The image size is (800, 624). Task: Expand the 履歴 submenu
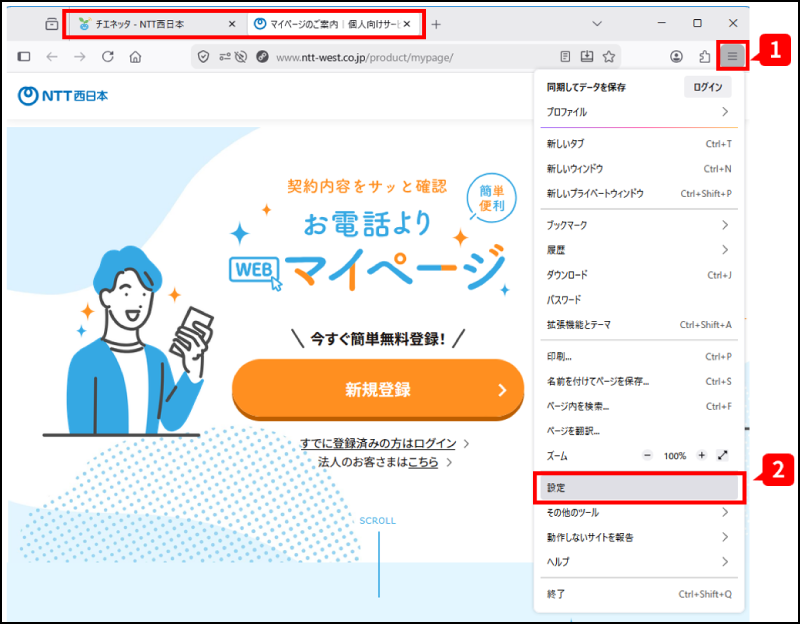click(639, 249)
